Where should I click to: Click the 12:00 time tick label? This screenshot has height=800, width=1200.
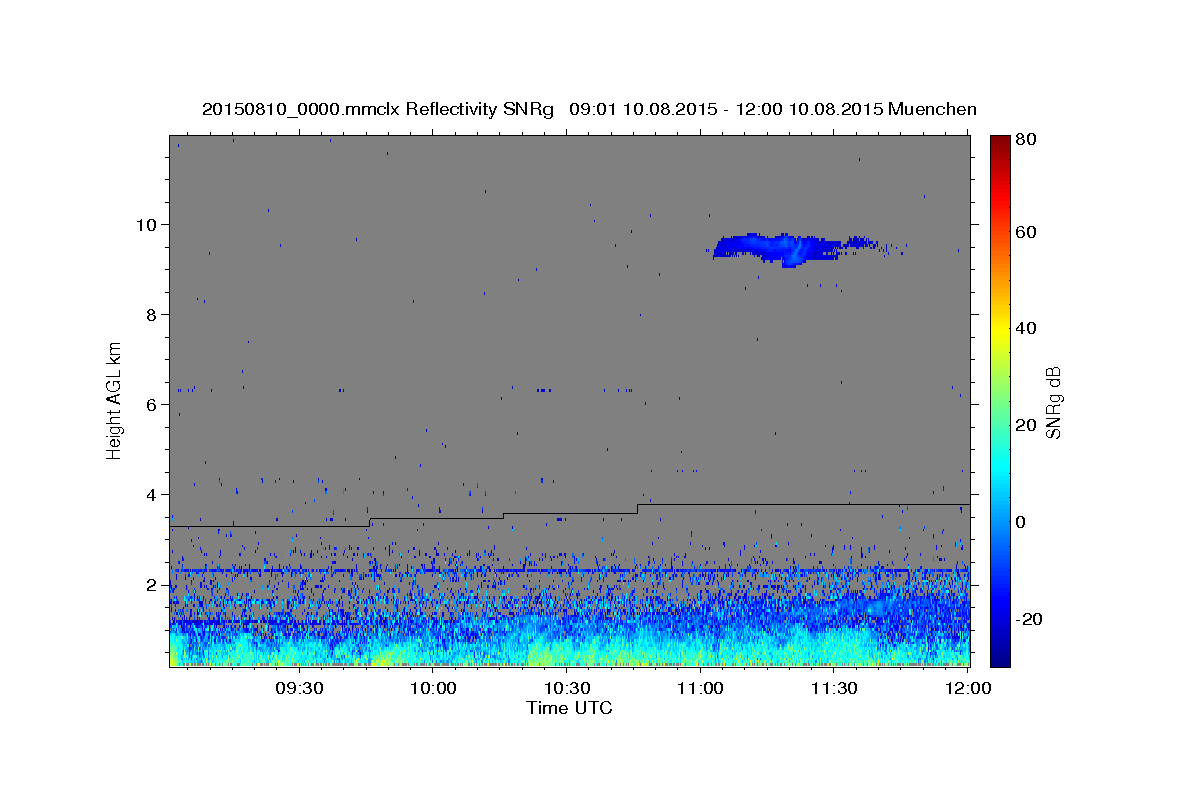(x=967, y=689)
